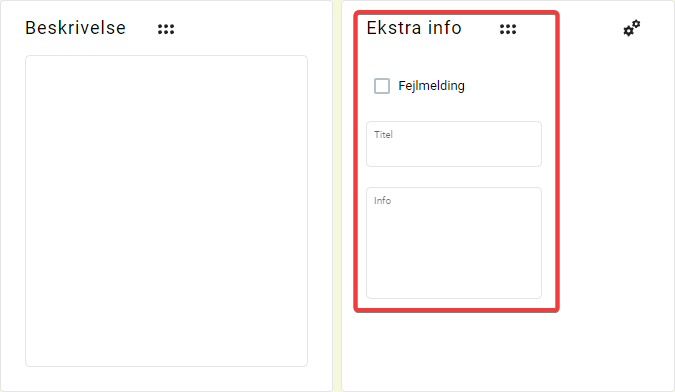Click inside the Info text area
The width and height of the screenshot is (675, 392).
[454, 243]
